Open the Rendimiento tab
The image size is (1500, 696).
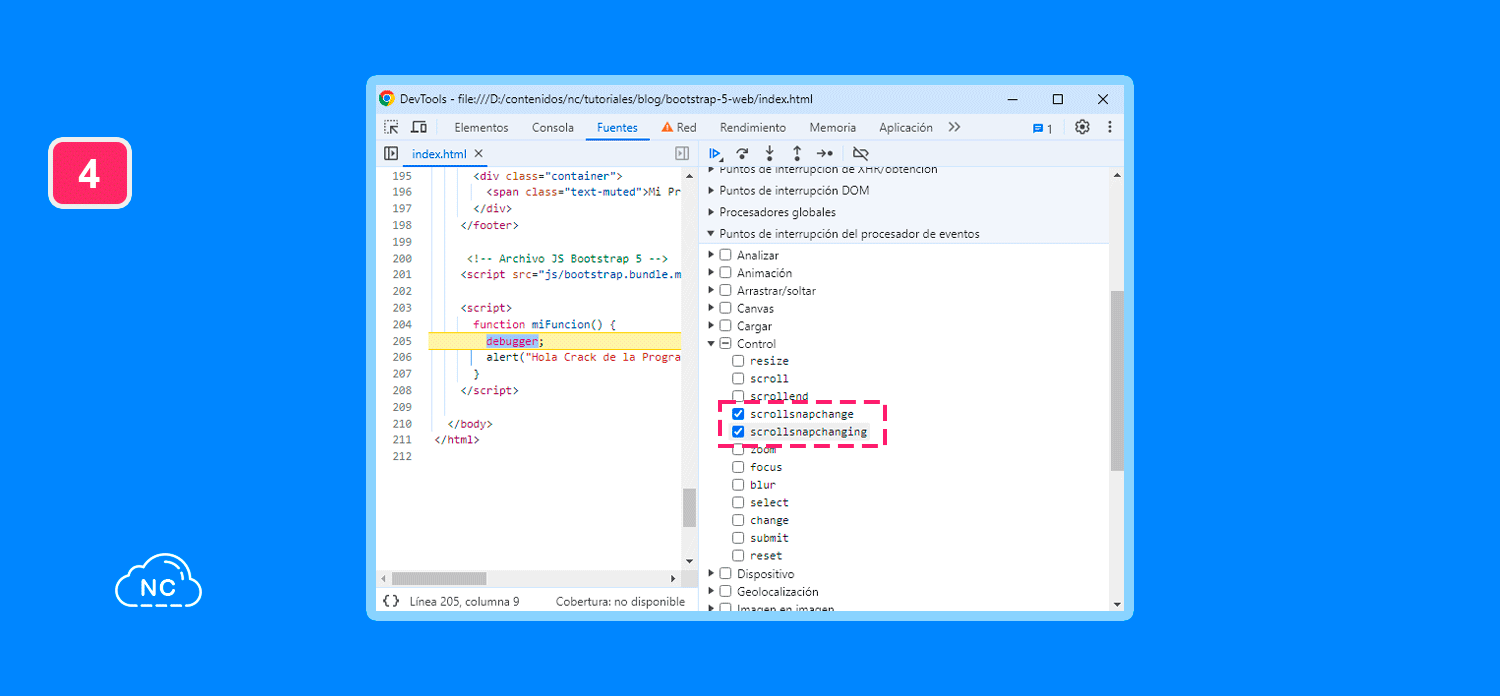[753, 127]
